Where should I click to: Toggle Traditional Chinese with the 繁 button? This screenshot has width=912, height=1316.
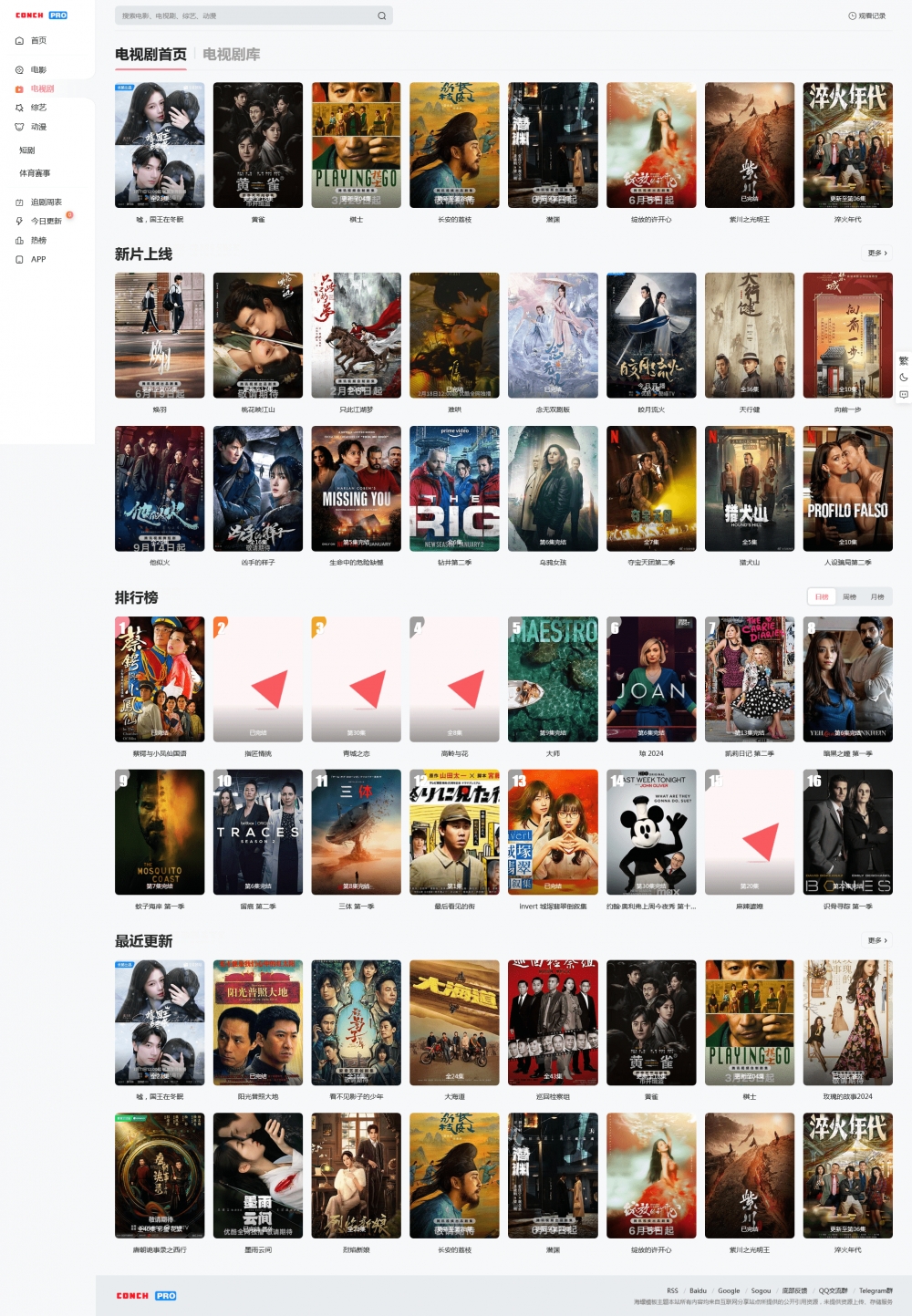[903, 361]
